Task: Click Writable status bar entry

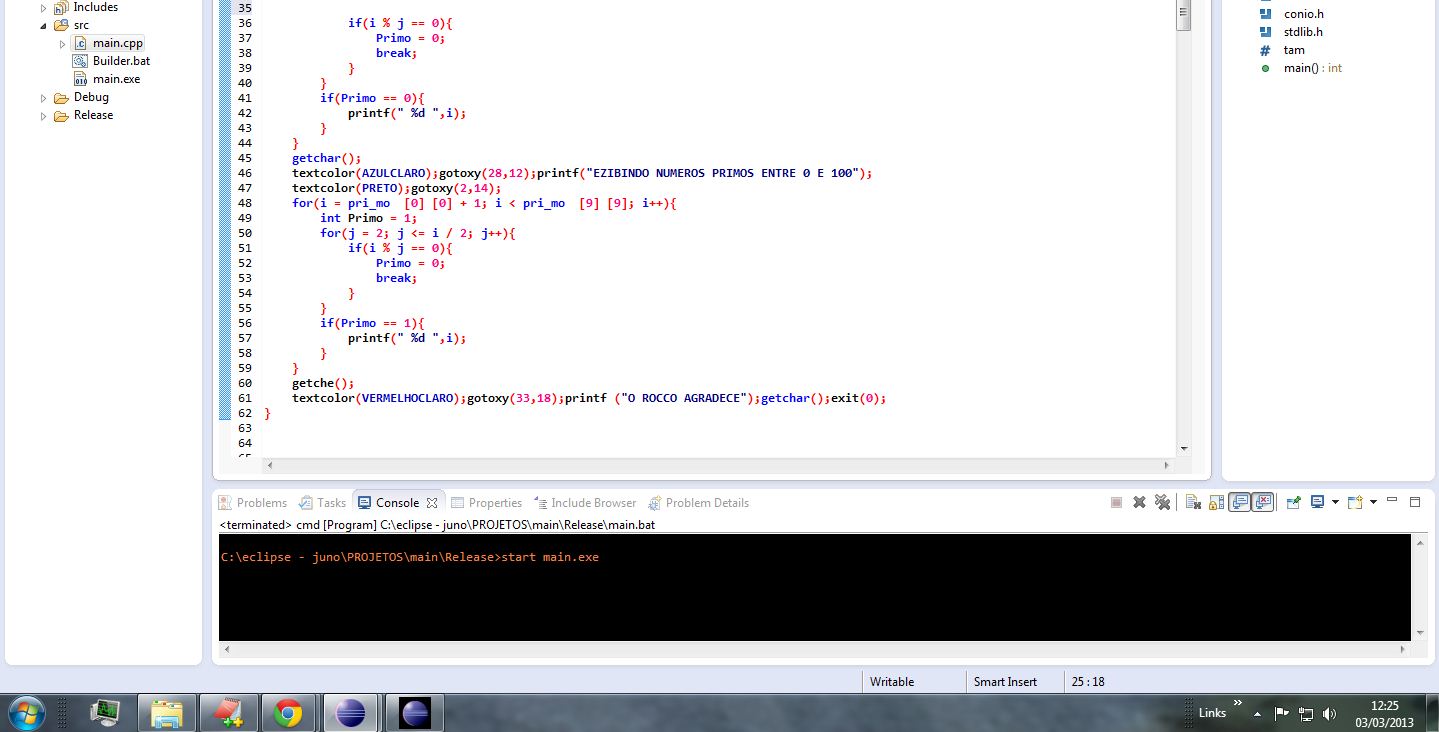Action: pyautogui.click(x=892, y=682)
